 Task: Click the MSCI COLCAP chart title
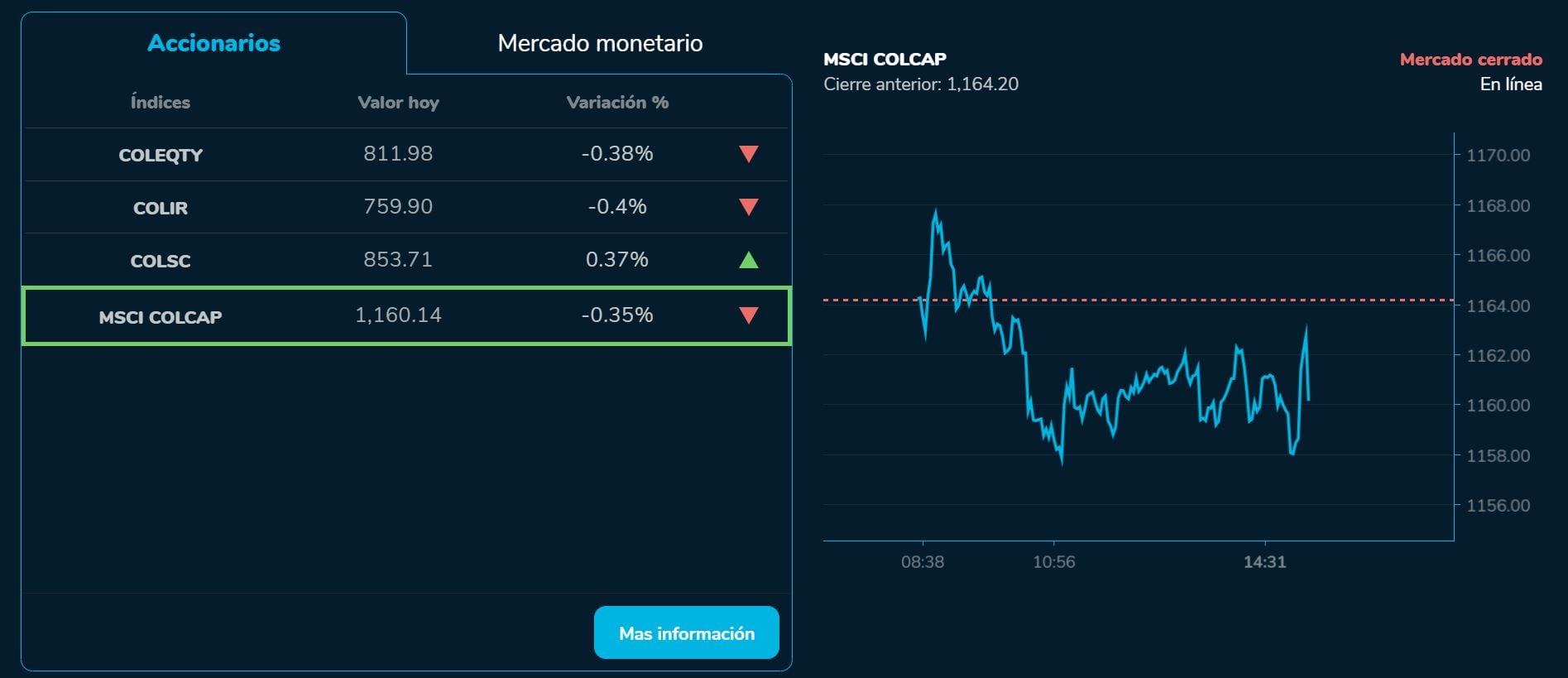(x=885, y=60)
